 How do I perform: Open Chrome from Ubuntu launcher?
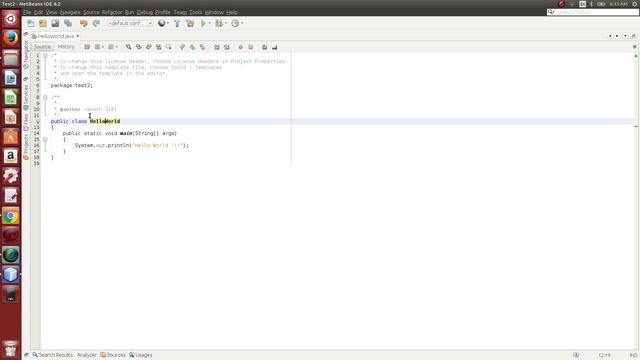pos(11,216)
